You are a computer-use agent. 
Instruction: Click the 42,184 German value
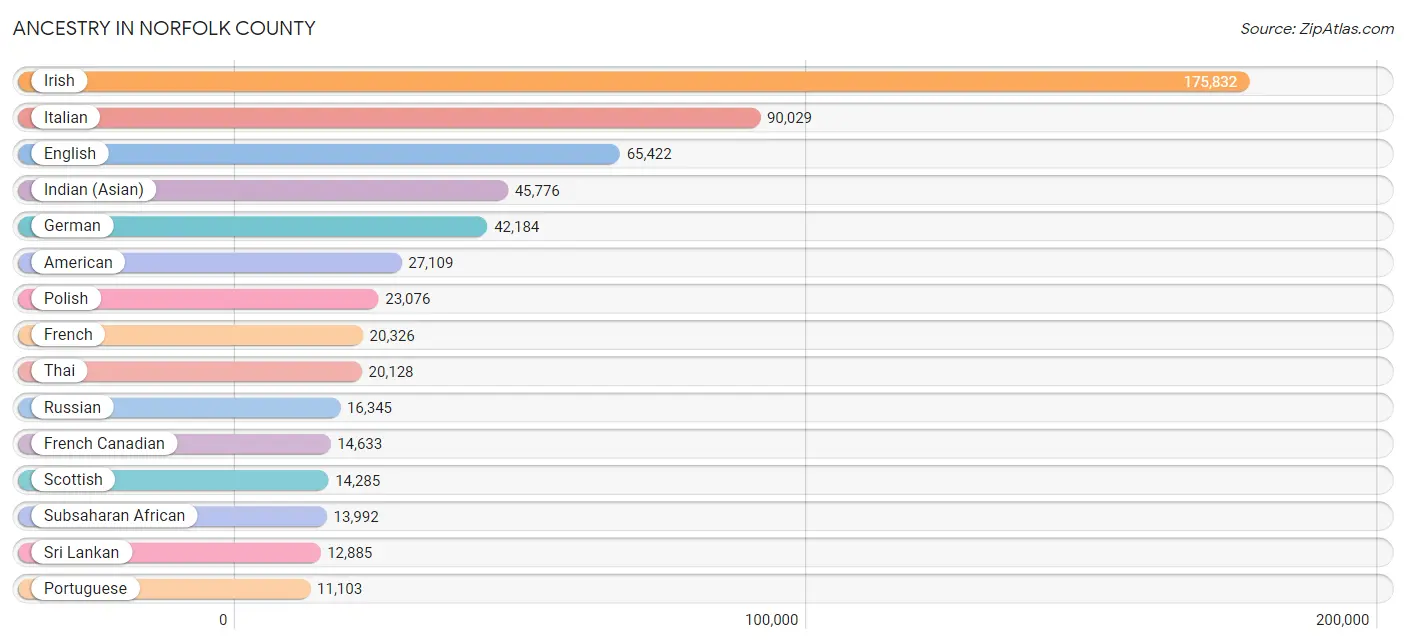516,227
